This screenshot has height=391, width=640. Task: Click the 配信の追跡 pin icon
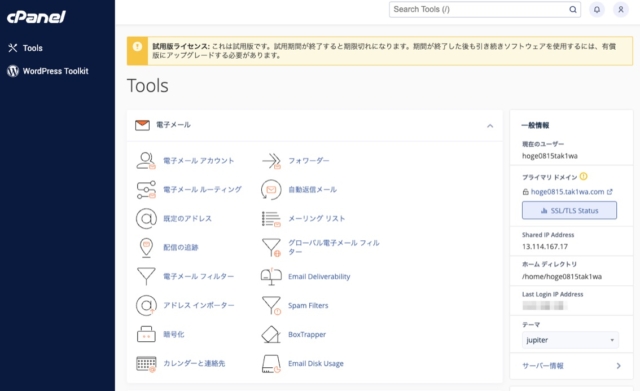tap(146, 247)
